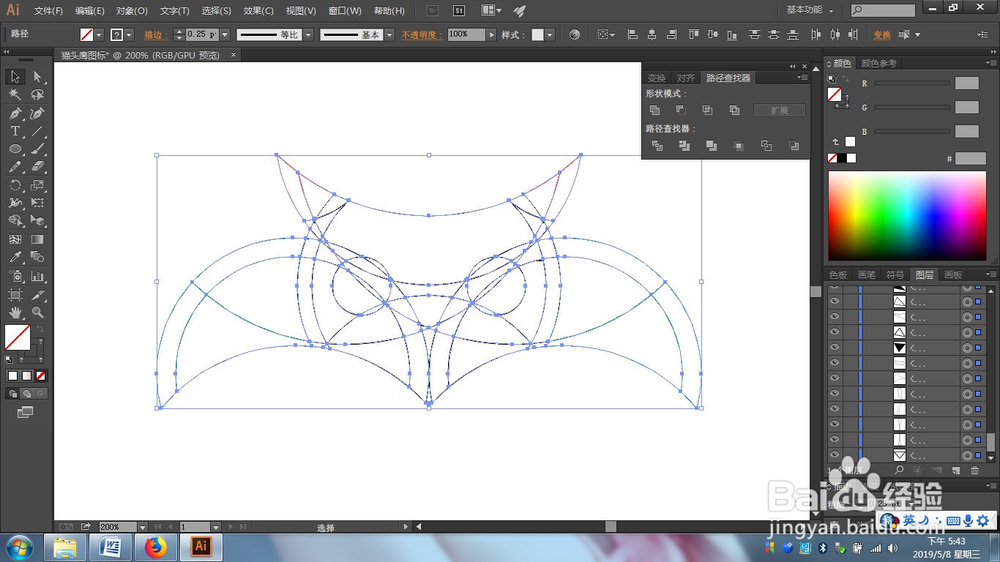Select the Gradient tool in the toolbox
Viewport: 1000px width, 562px height.
37,239
